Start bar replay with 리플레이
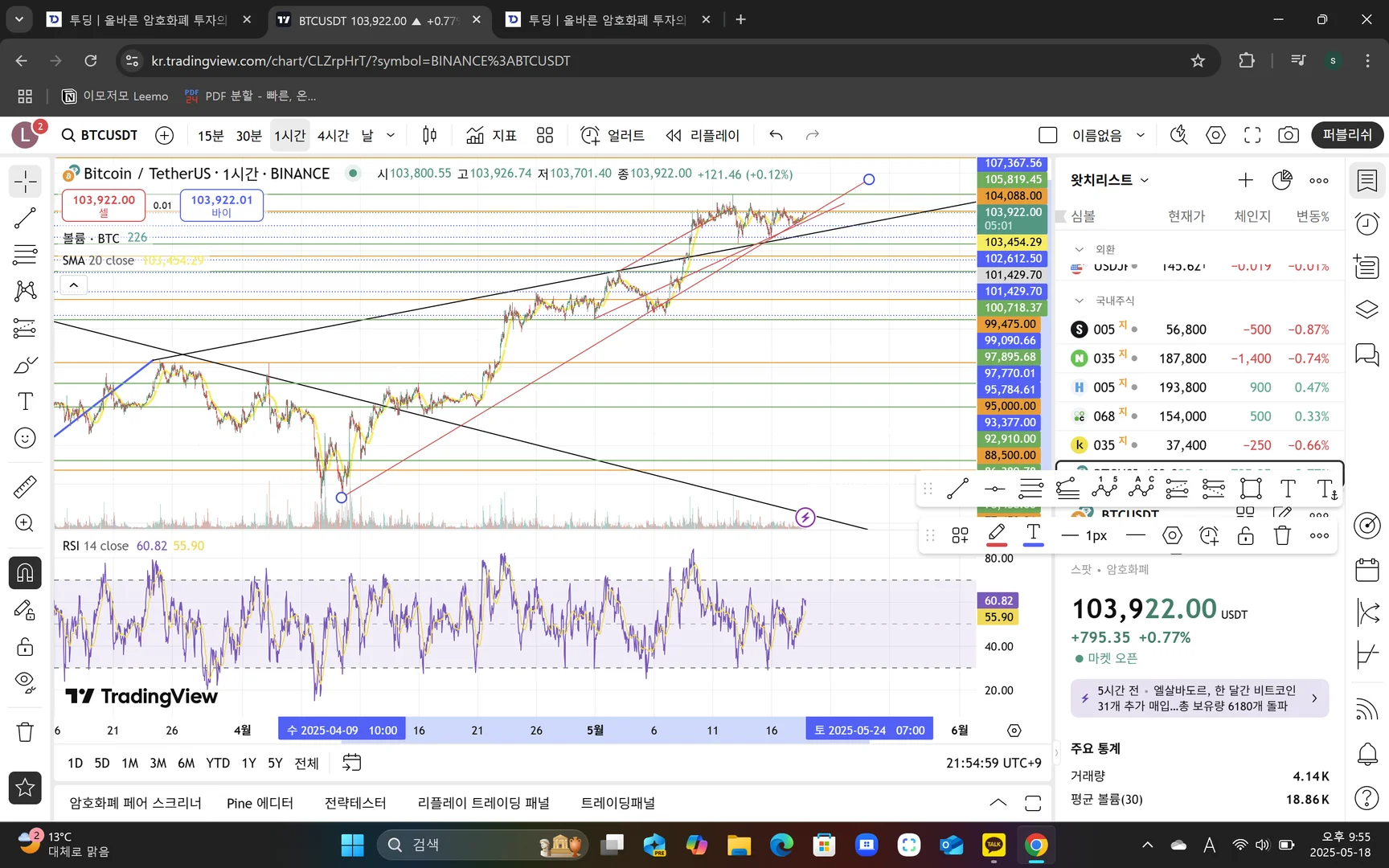This screenshot has height=868, width=1389. point(703,135)
